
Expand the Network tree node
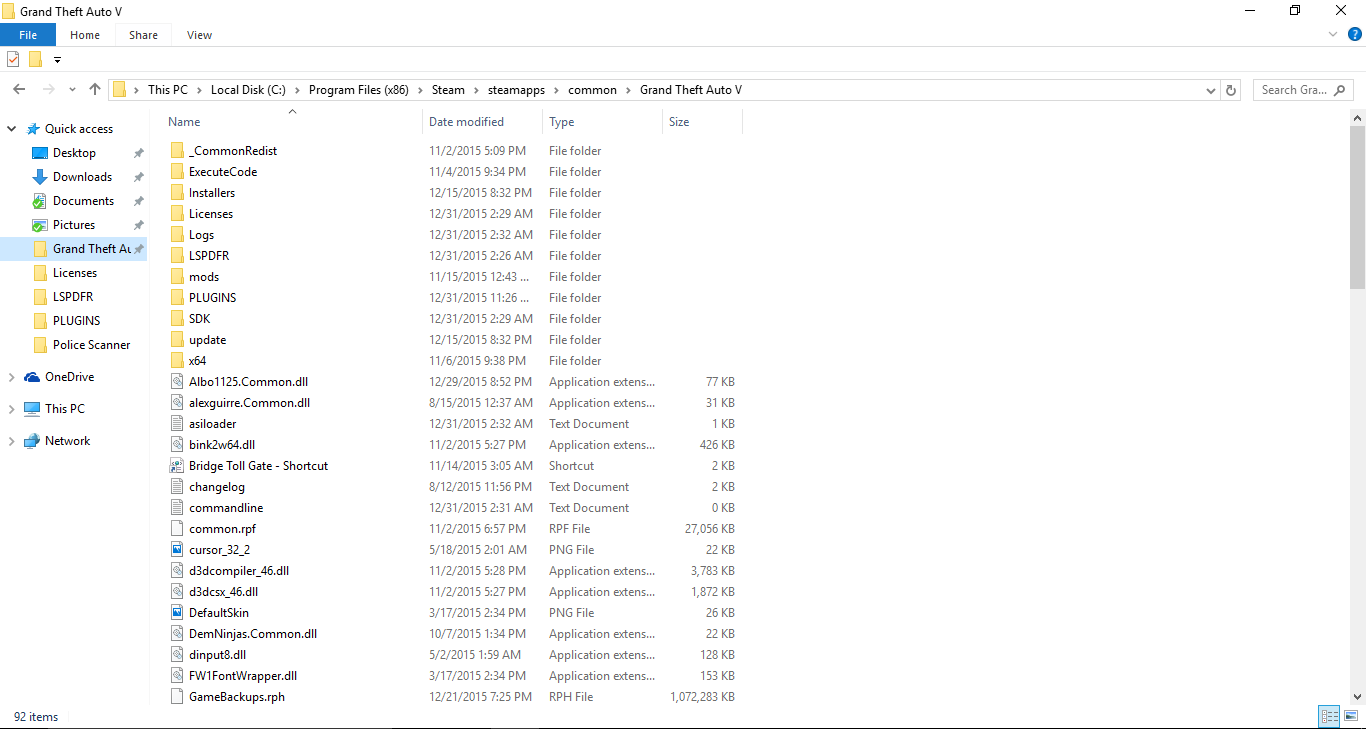pos(12,441)
